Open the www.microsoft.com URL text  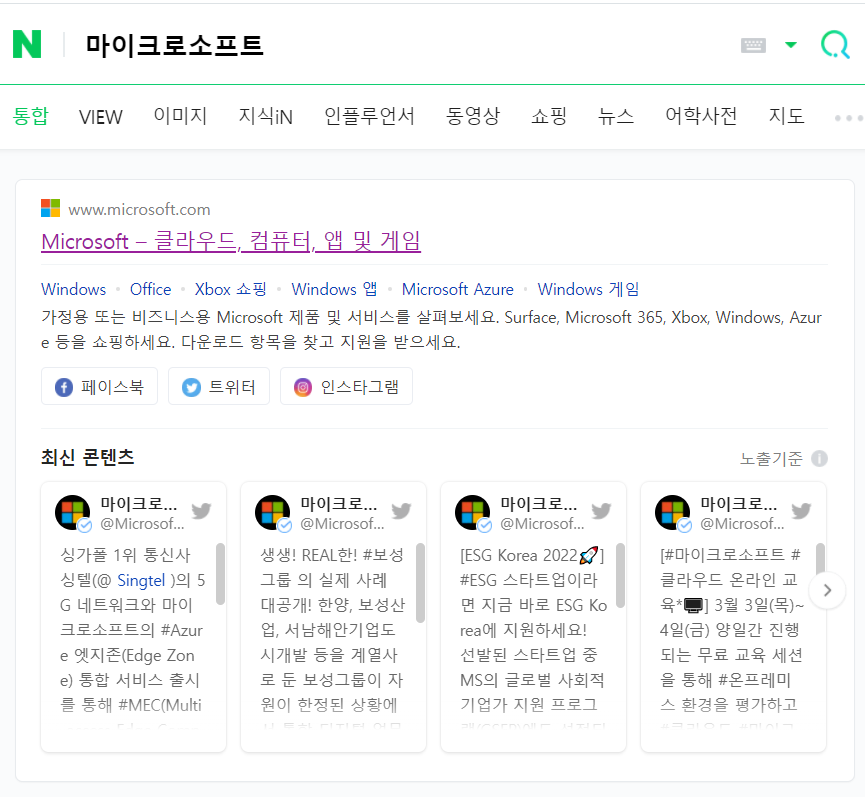(x=139, y=210)
